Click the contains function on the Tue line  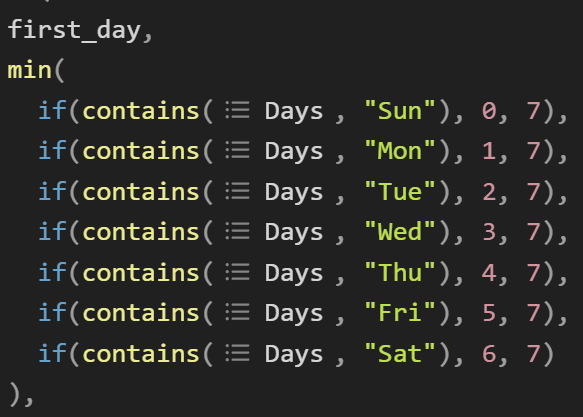(141, 191)
